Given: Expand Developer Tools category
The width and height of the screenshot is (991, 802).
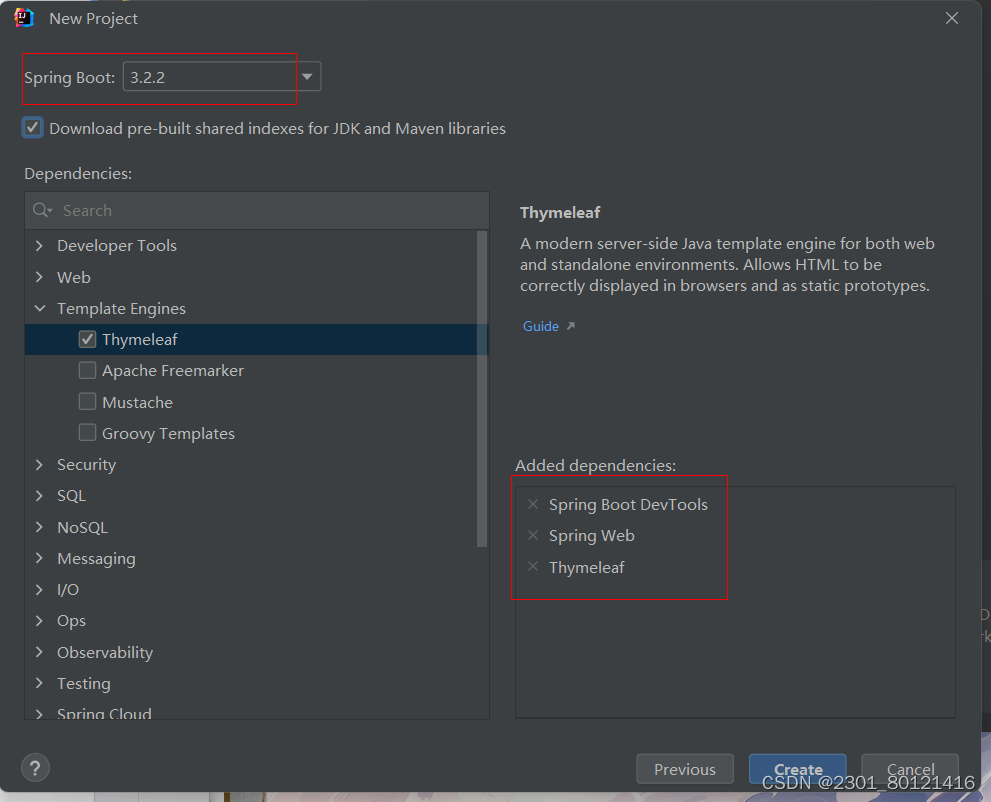Looking at the screenshot, I should click(39, 245).
